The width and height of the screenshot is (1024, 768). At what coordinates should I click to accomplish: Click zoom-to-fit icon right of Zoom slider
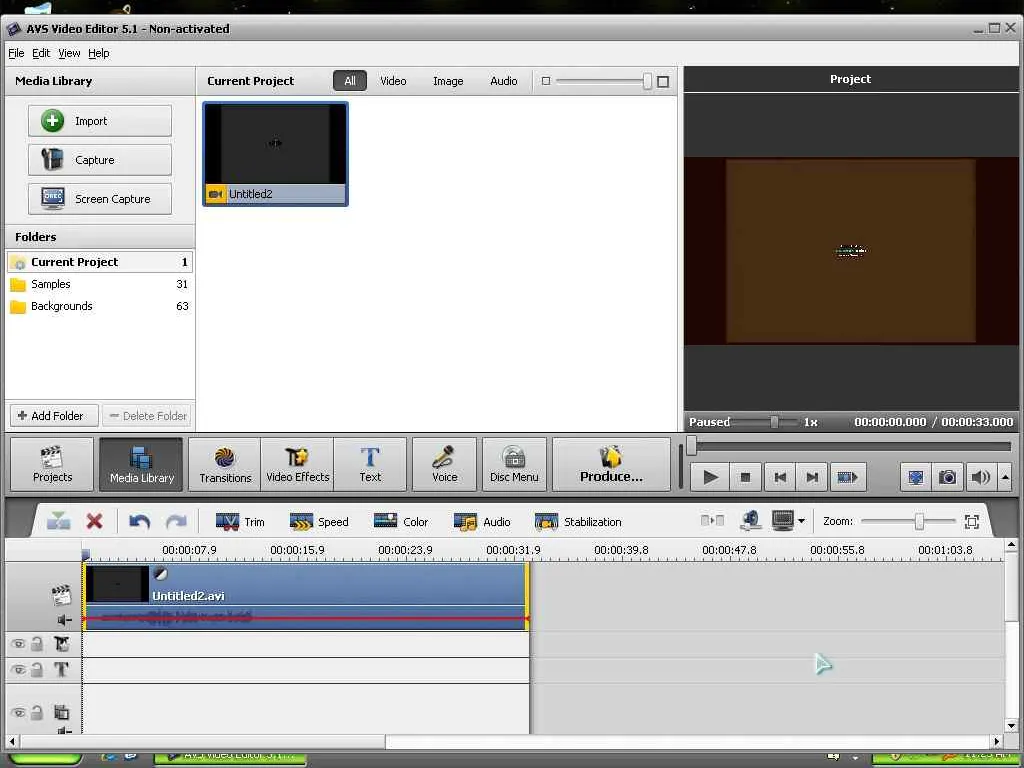pos(972,521)
